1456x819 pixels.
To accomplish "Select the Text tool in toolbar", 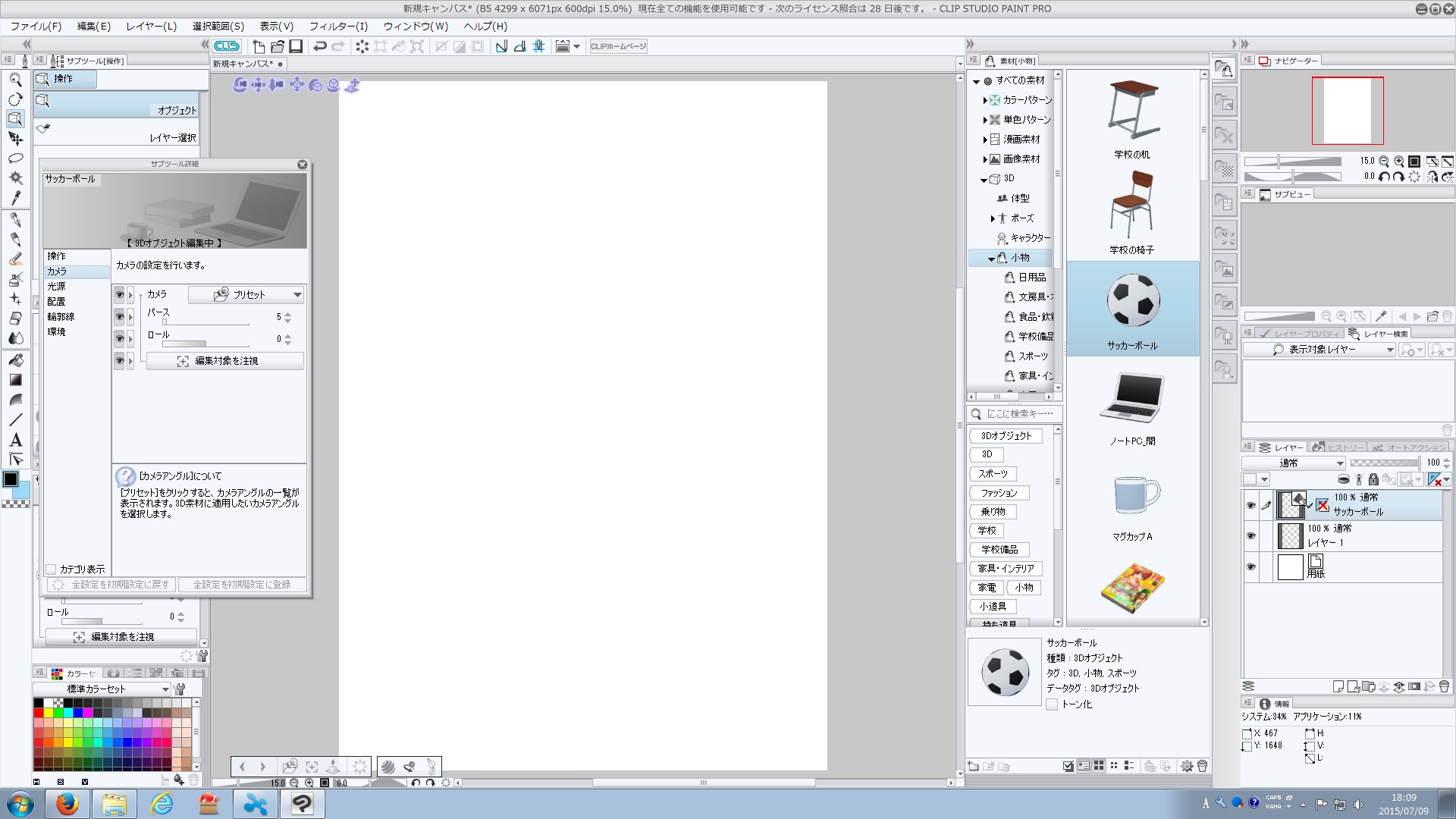I will pyautogui.click(x=15, y=440).
